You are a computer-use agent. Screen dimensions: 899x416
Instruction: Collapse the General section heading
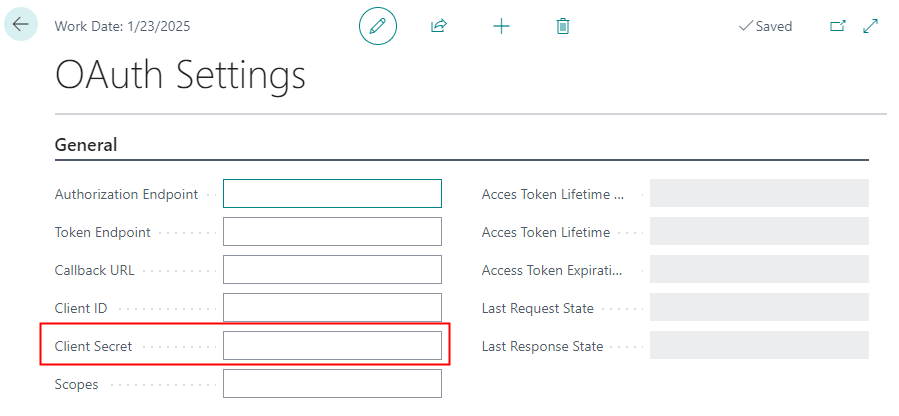point(86,145)
